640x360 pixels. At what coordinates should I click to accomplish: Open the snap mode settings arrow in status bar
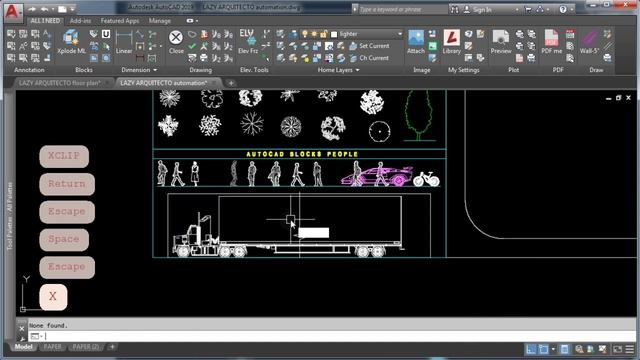[553, 349]
